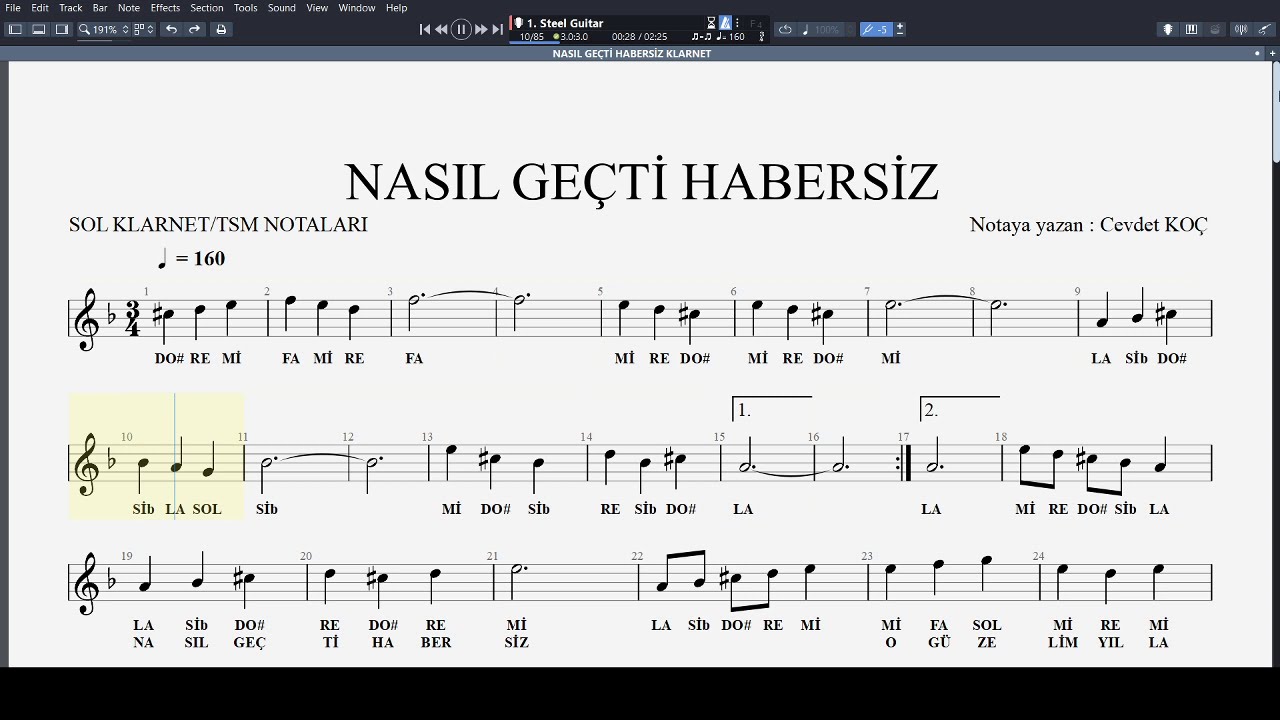Open the line-in guitar input icon
Screen dimensions: 1280x720
pyautogui.click(x=1265, y=30)
